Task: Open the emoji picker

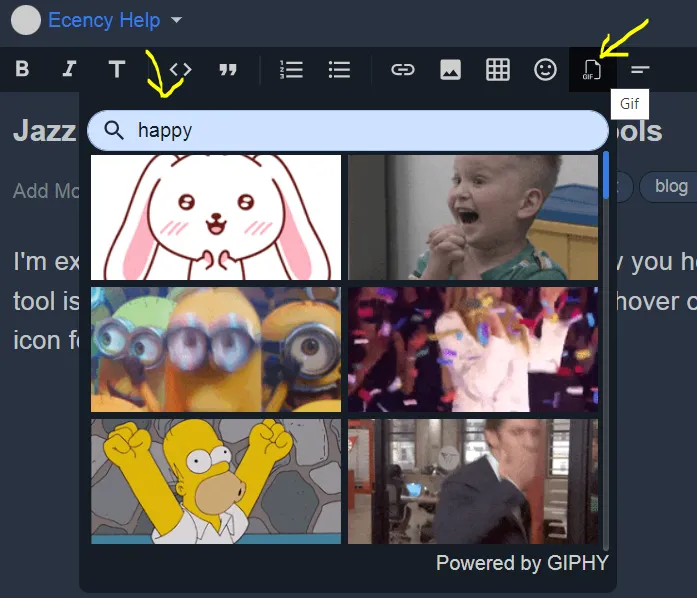Action: (545, 69)
